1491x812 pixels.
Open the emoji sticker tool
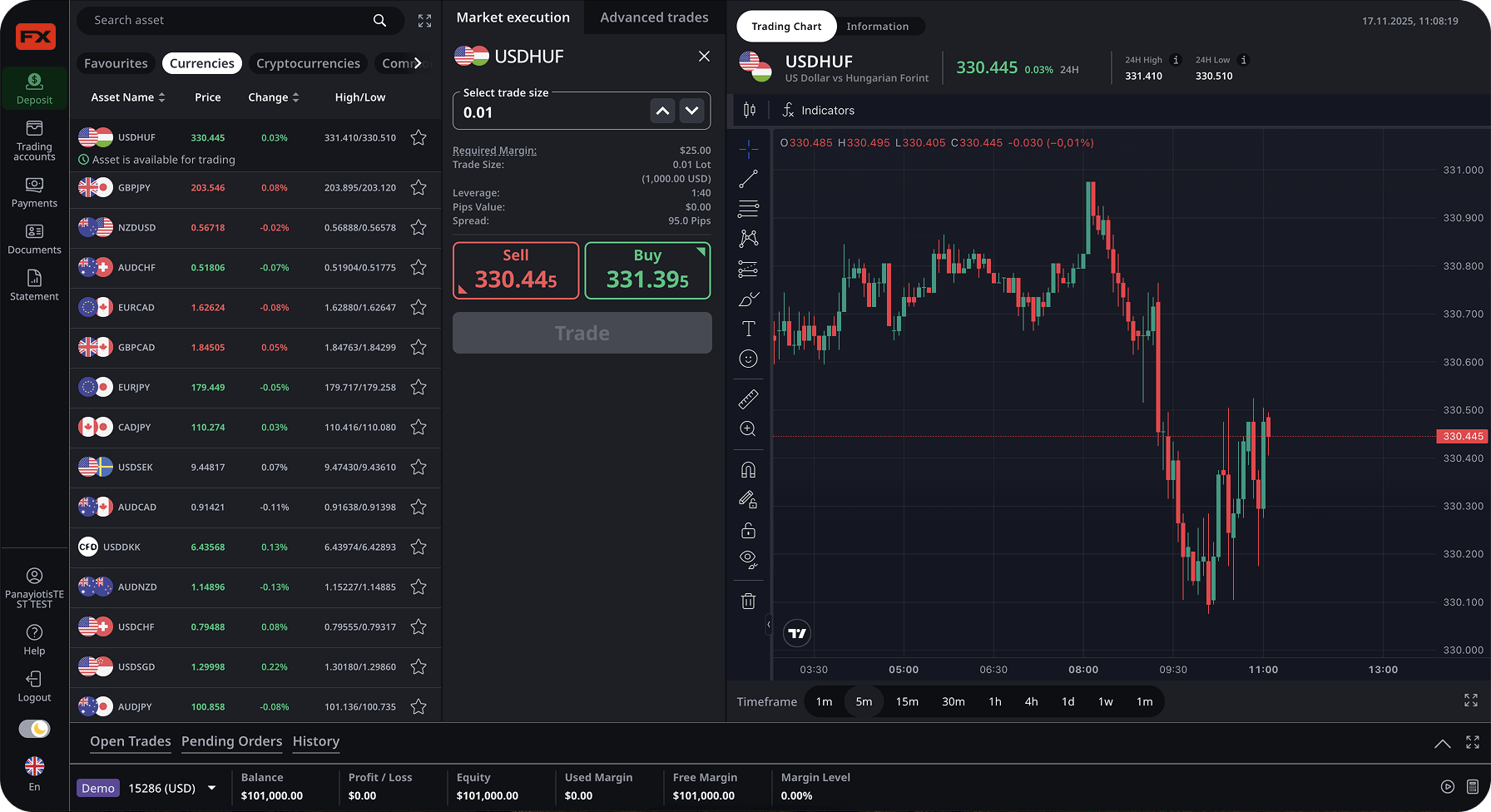click(x=748, y=359)
